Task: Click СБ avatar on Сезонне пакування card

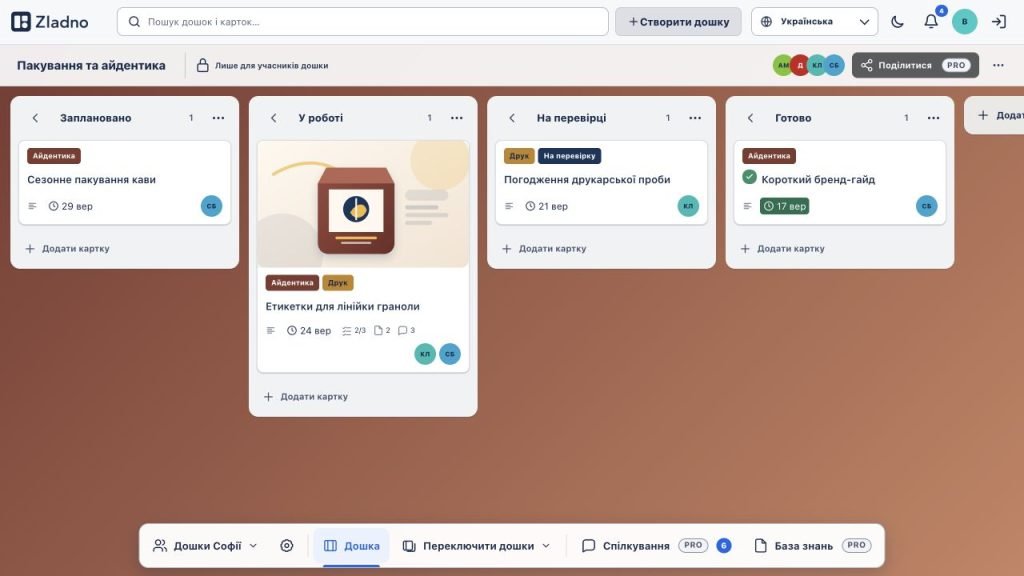Action: coord(212,206)
